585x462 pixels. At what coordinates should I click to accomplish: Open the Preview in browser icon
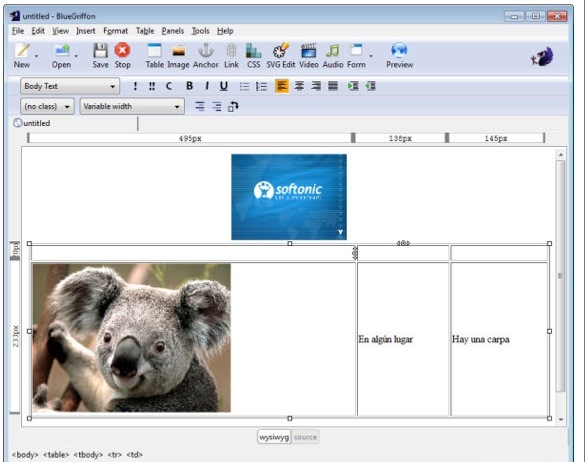pyautogui.click(x=399, y=56)
